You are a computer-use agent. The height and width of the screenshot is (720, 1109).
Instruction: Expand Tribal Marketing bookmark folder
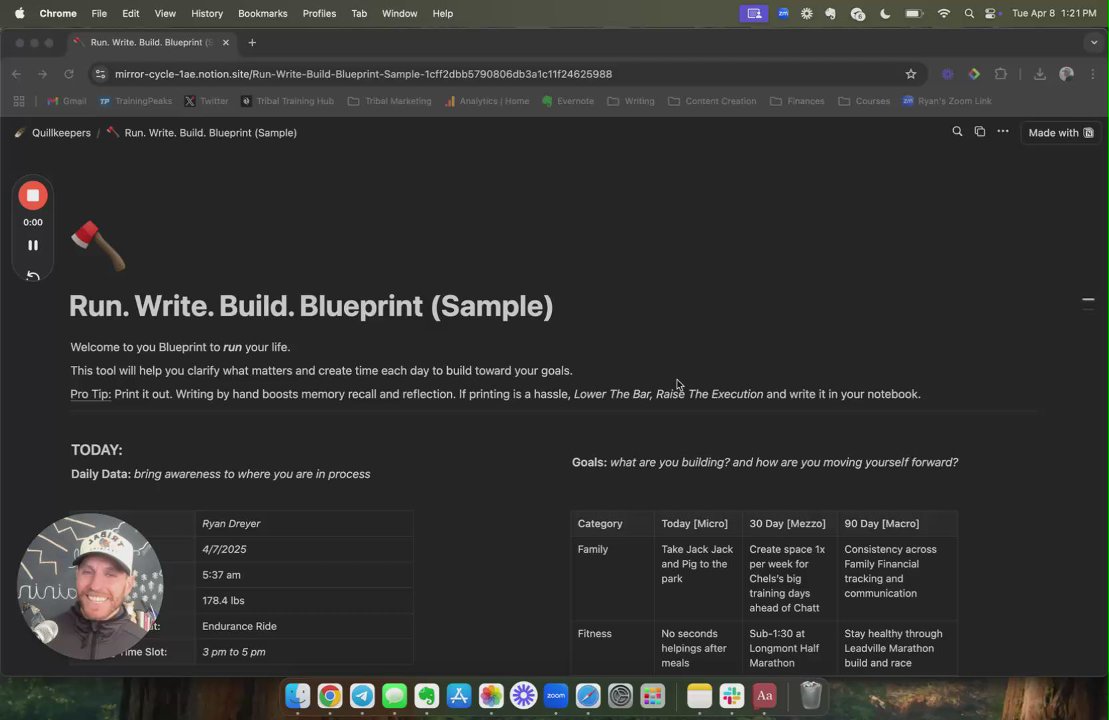(x=390, y=101)
